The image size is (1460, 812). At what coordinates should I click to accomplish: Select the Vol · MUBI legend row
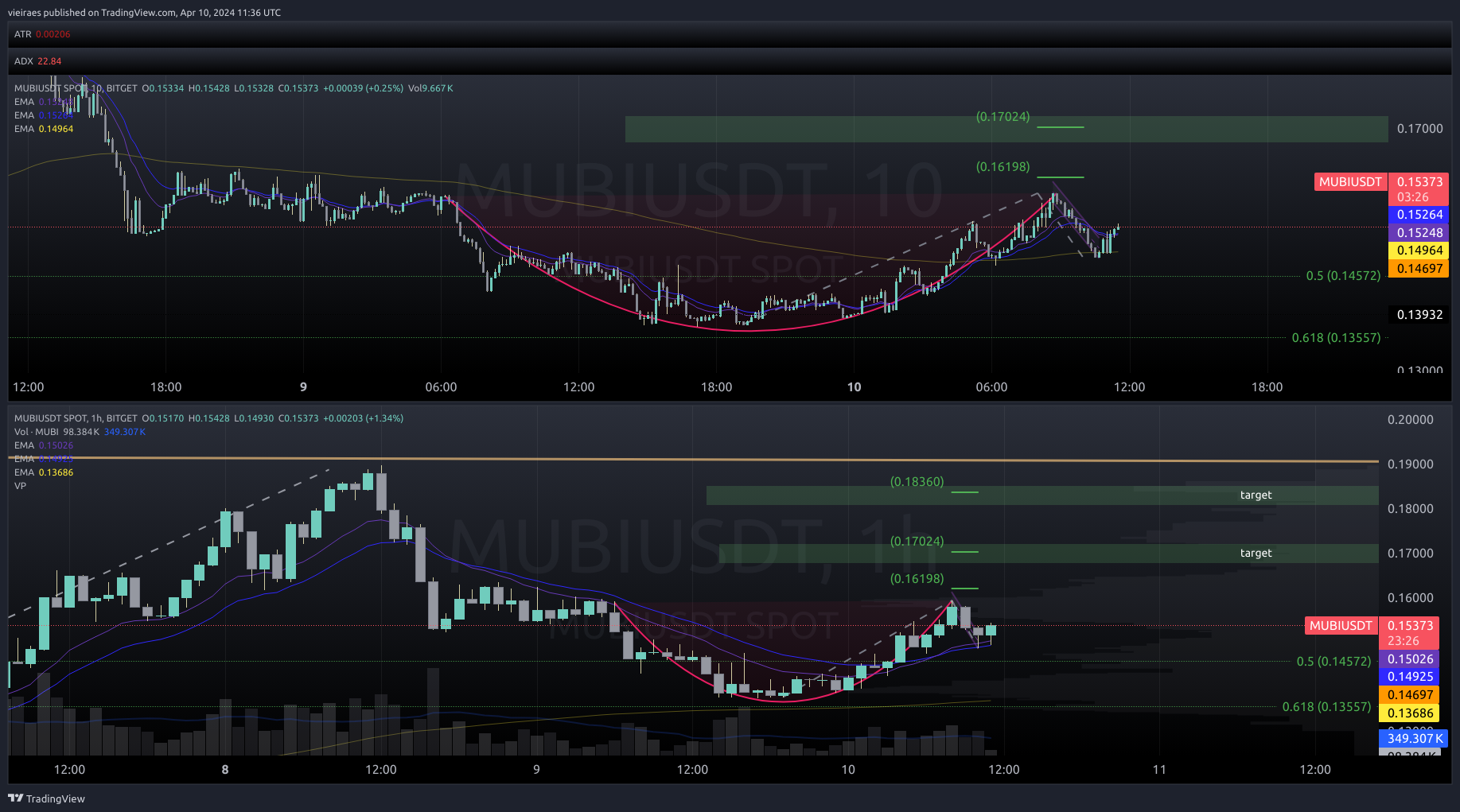(80, 432)
